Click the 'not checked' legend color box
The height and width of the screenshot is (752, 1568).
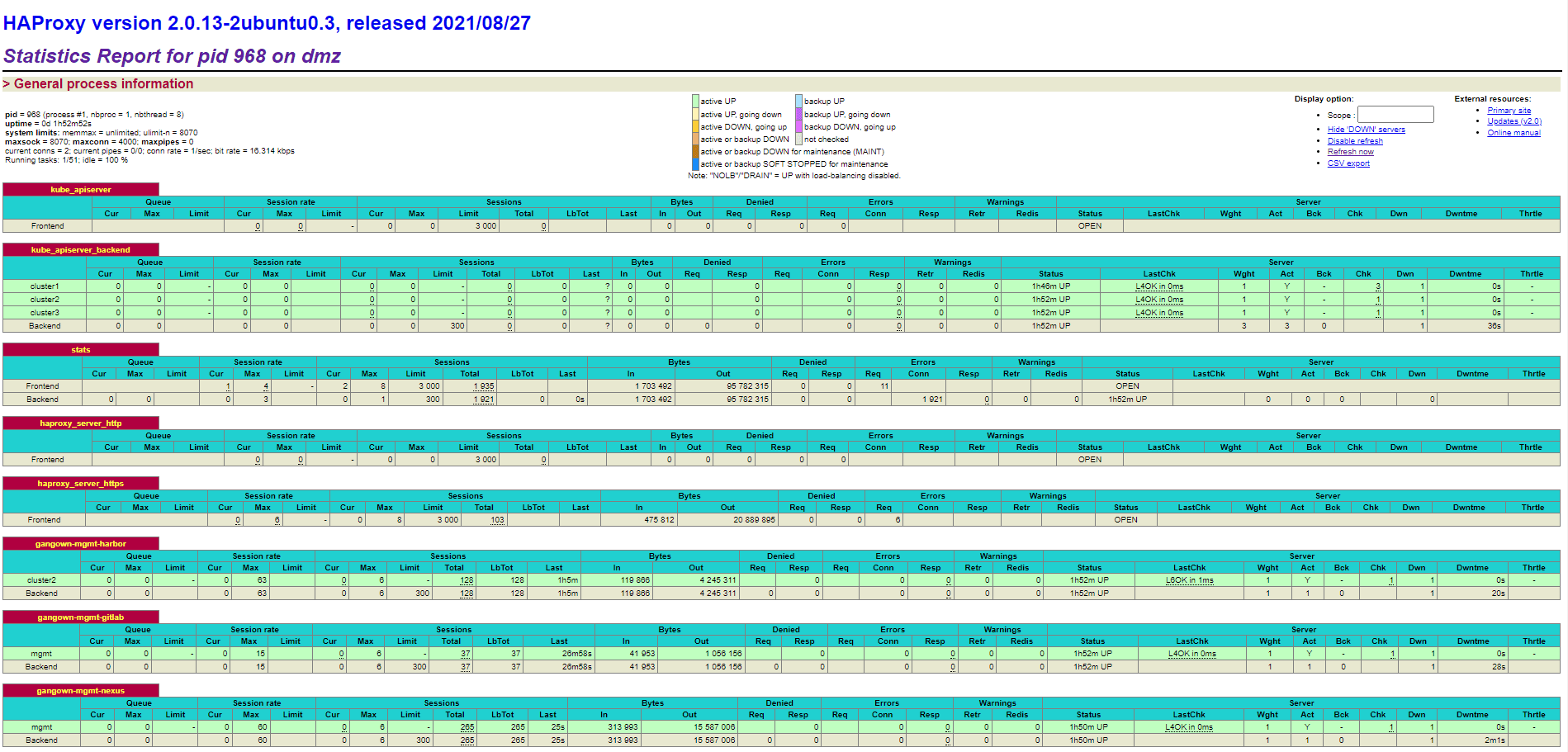click(798, 140)
